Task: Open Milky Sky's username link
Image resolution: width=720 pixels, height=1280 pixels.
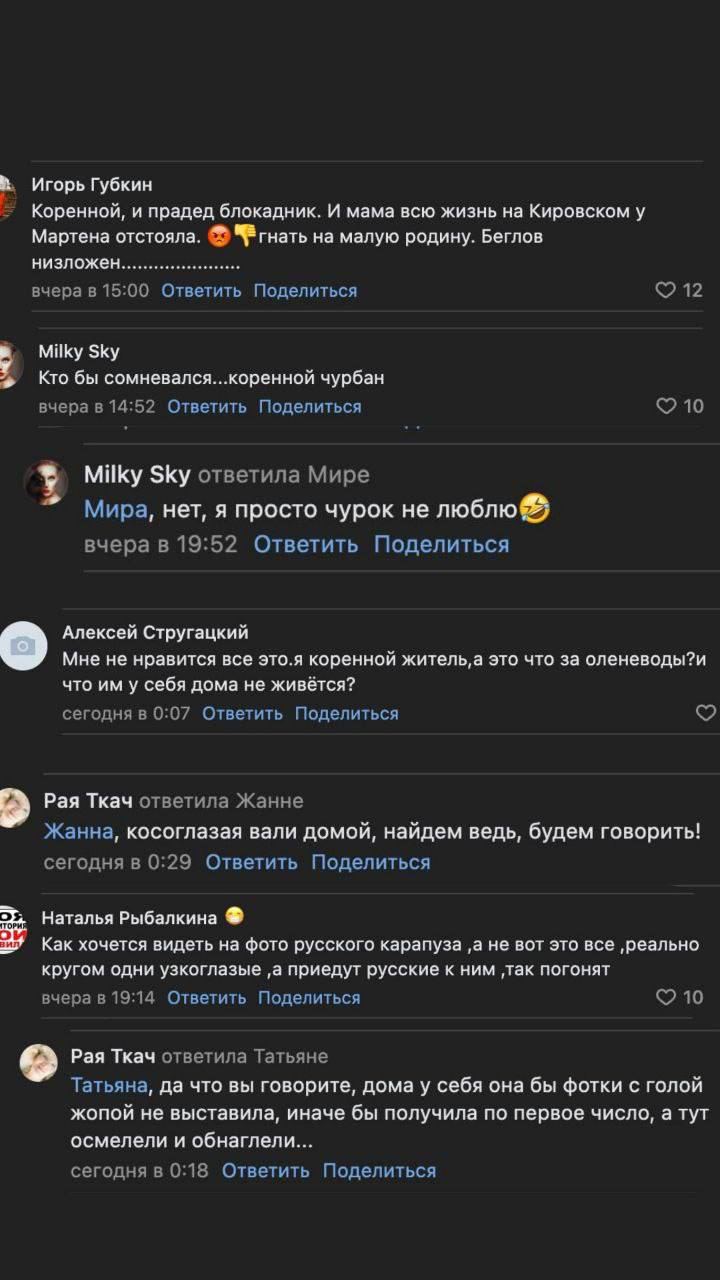Action: (x=78, y=351)
